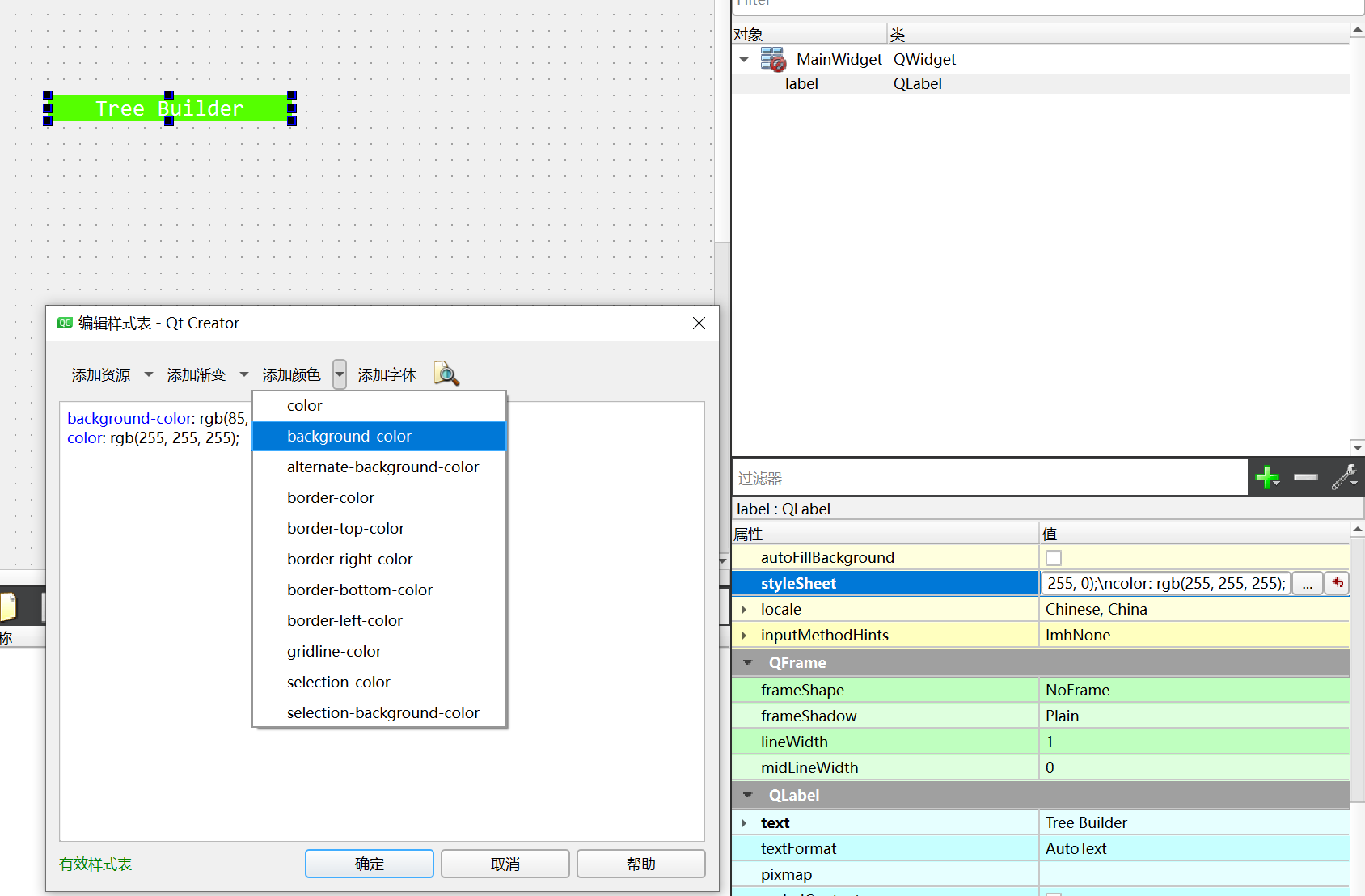Toggle the autoFillBackground checkbox
Image resolution: width=1365 pixels, height=896 pixels.
point(1054,558)
